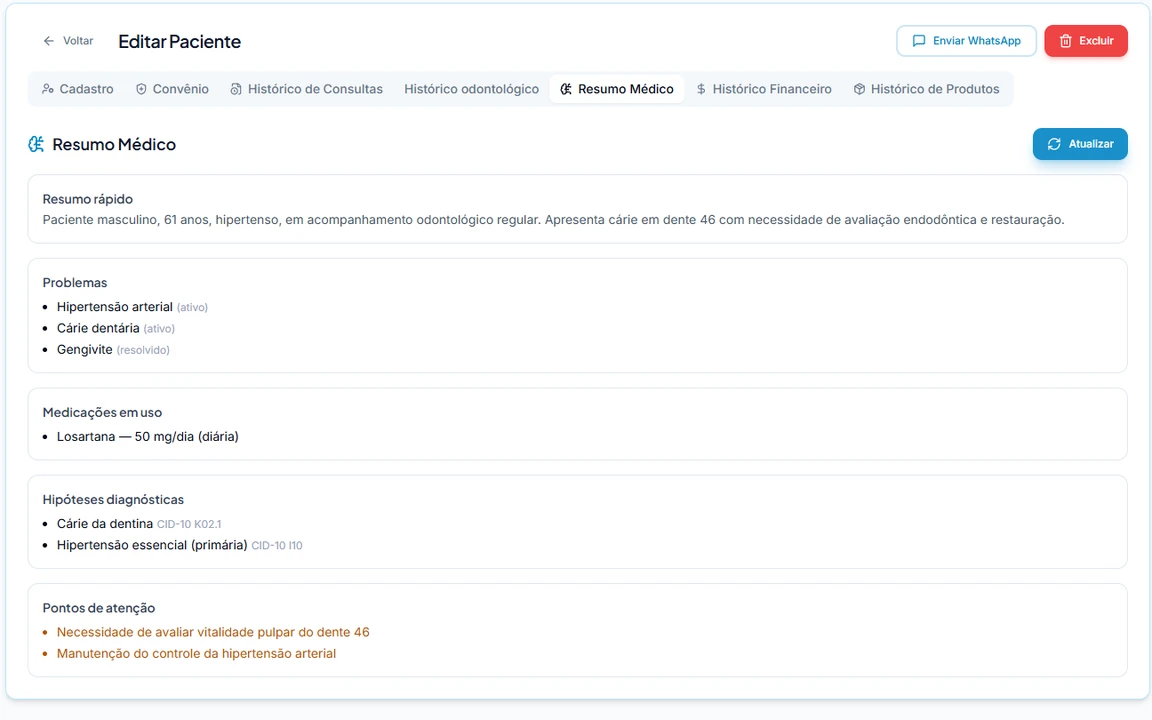Delete the patient with the Excluir button

coord(1086,41)
